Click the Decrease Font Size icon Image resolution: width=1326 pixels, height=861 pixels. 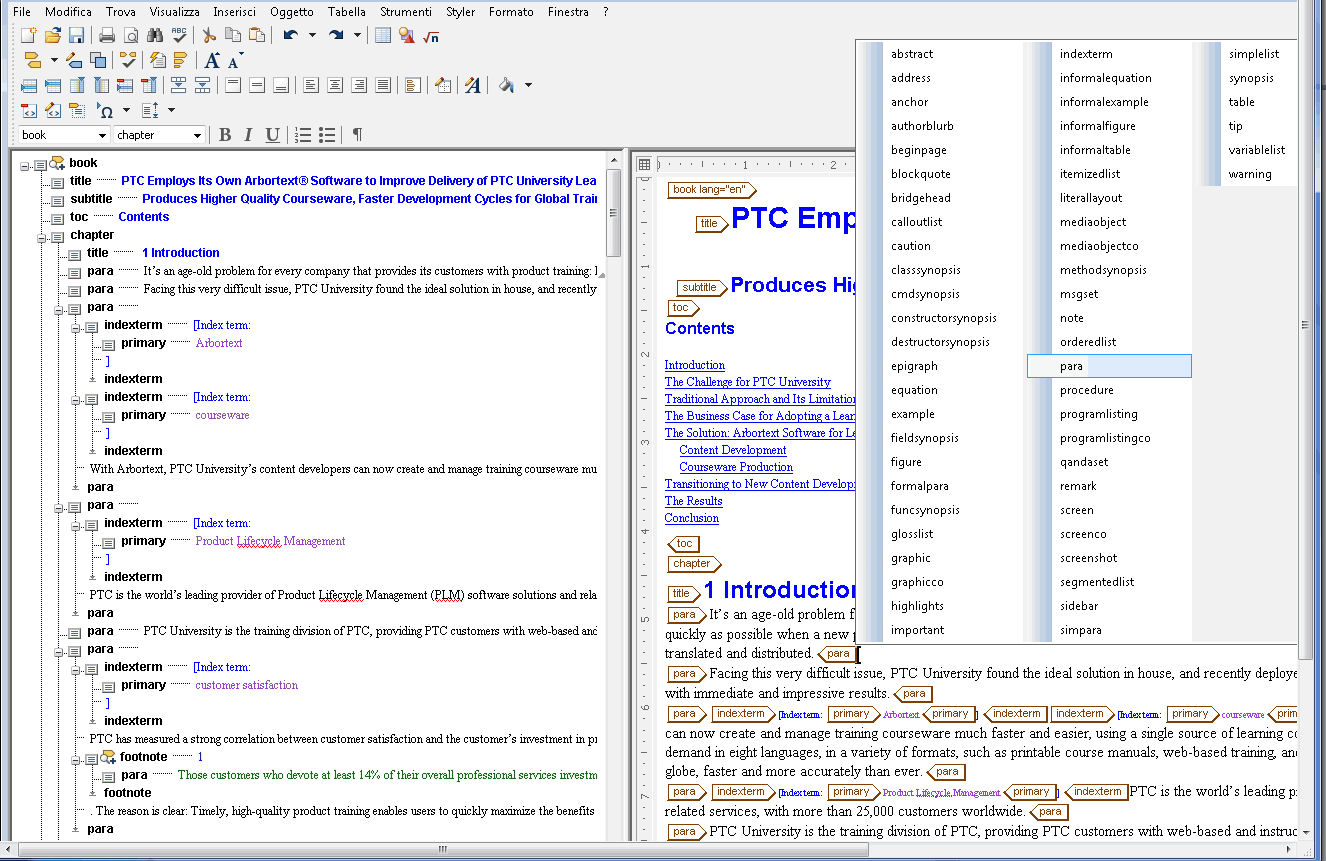(x=236, y=61)
